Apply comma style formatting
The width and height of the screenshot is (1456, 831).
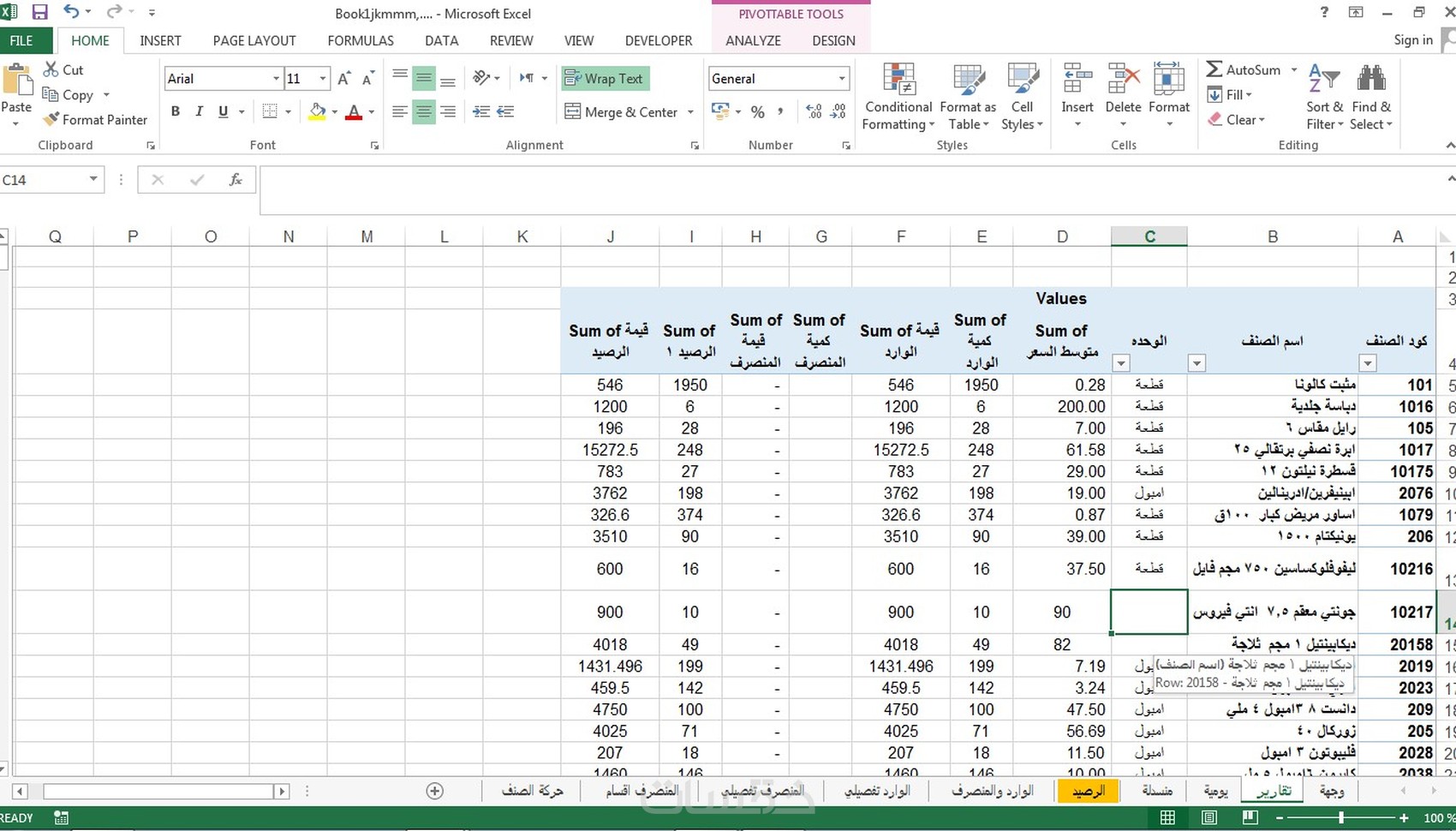[x=780, y=111]
